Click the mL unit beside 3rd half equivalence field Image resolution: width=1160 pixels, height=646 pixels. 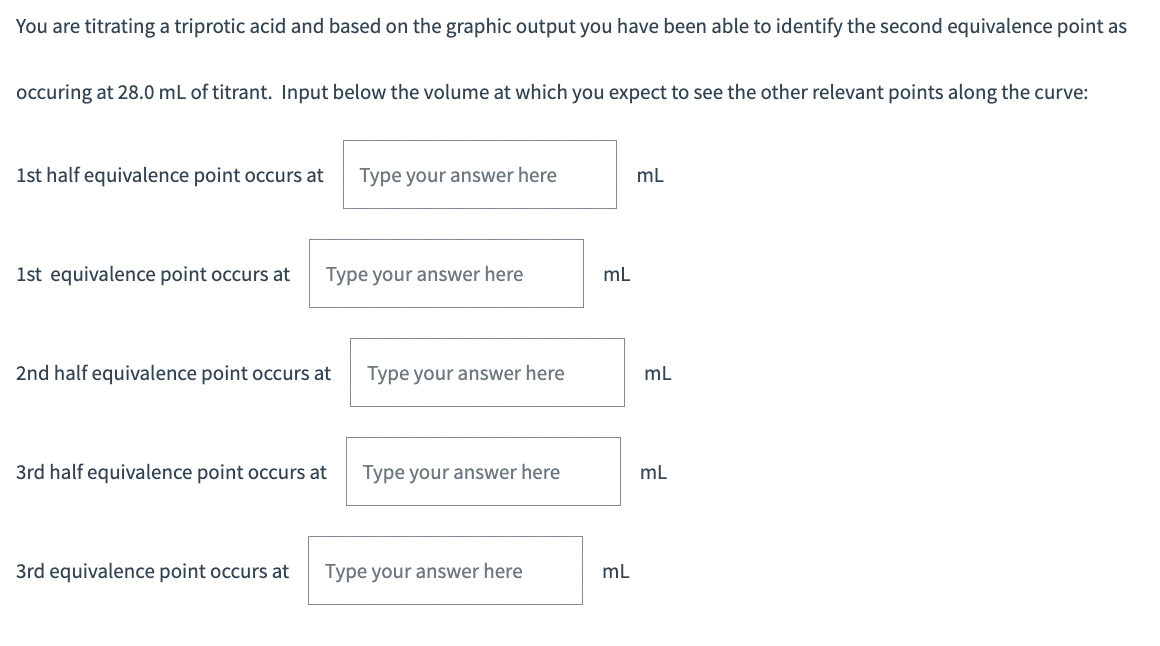654,472
